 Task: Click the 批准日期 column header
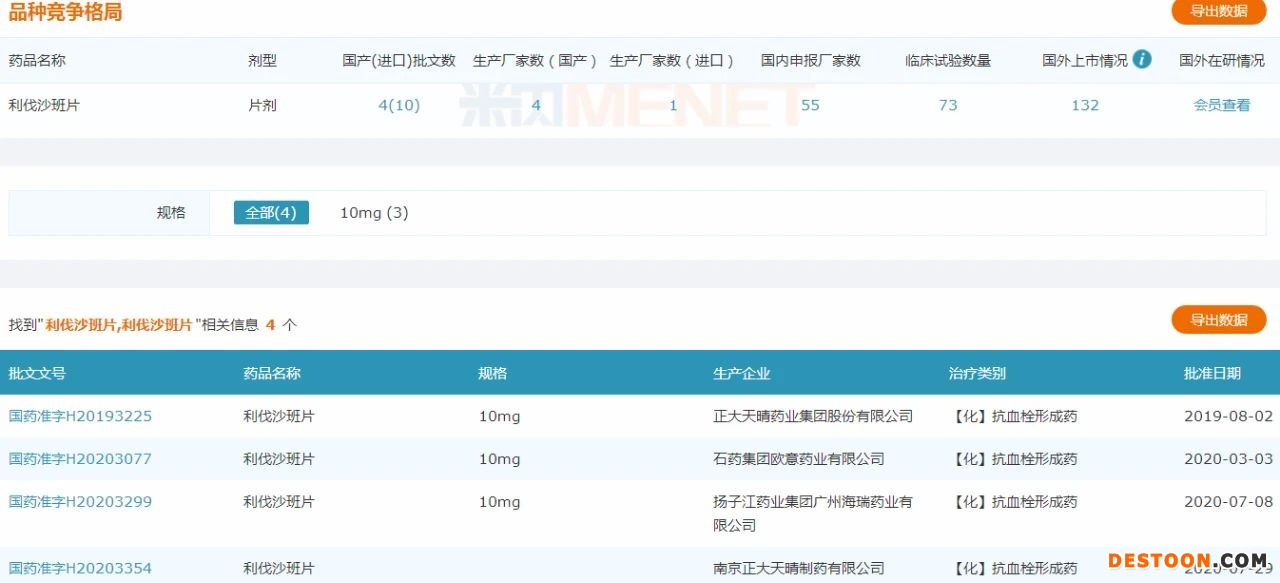(x=1212, y=373)
